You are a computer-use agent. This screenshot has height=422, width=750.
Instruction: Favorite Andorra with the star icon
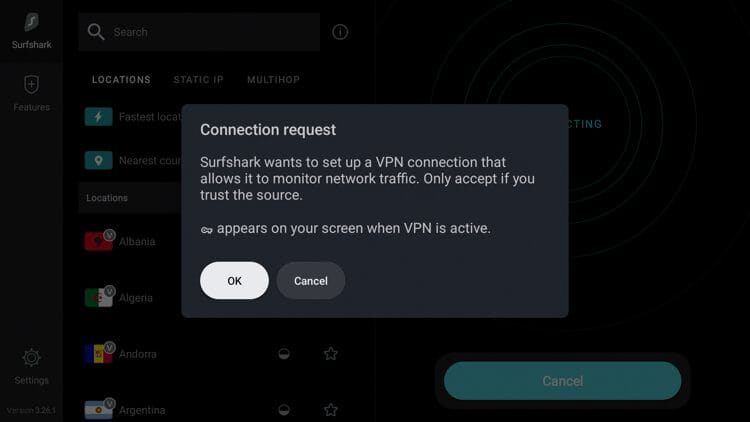[x=331, y=354]
